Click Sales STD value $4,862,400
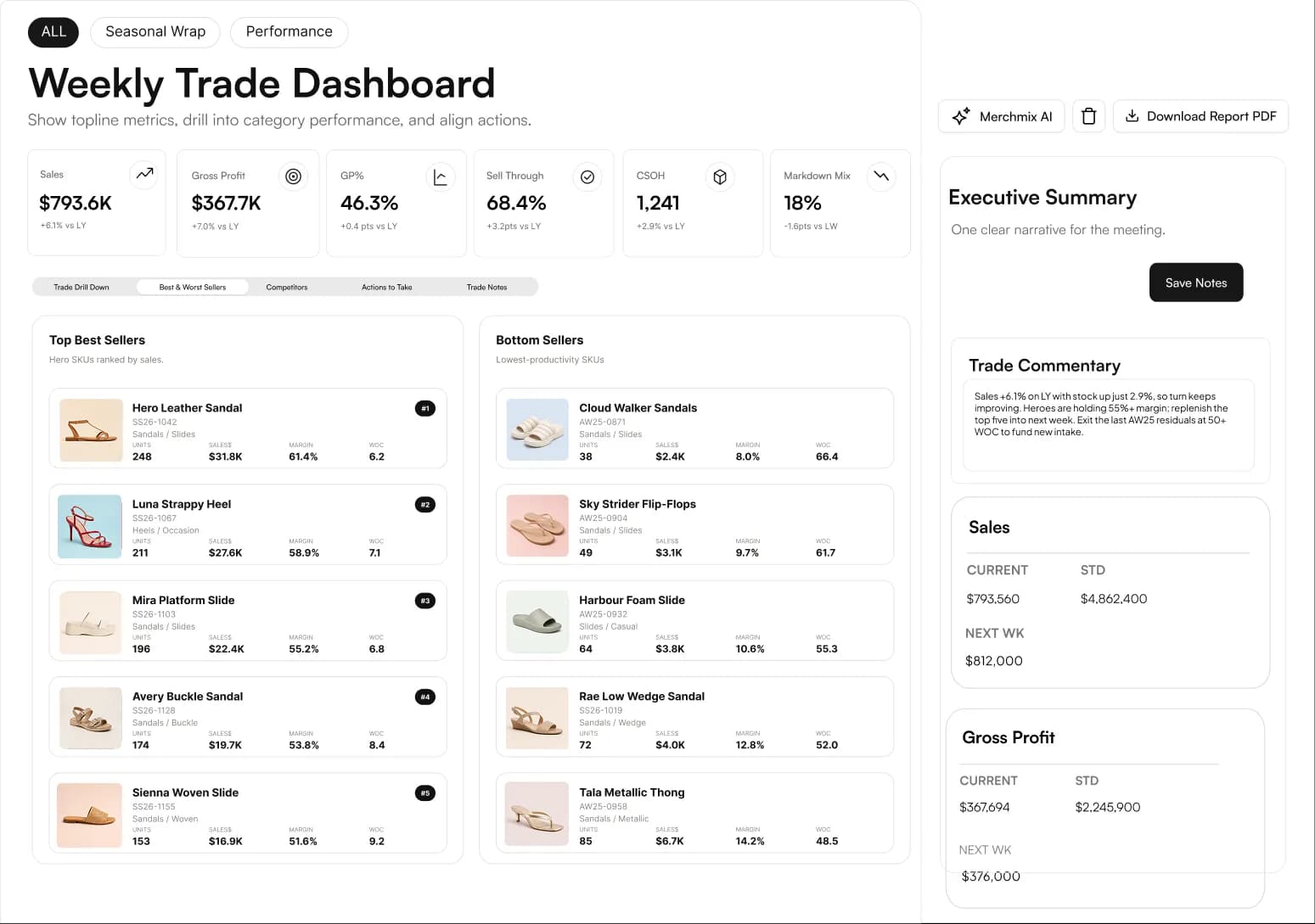This screenshot has width=1315, height=924. 1114,599
